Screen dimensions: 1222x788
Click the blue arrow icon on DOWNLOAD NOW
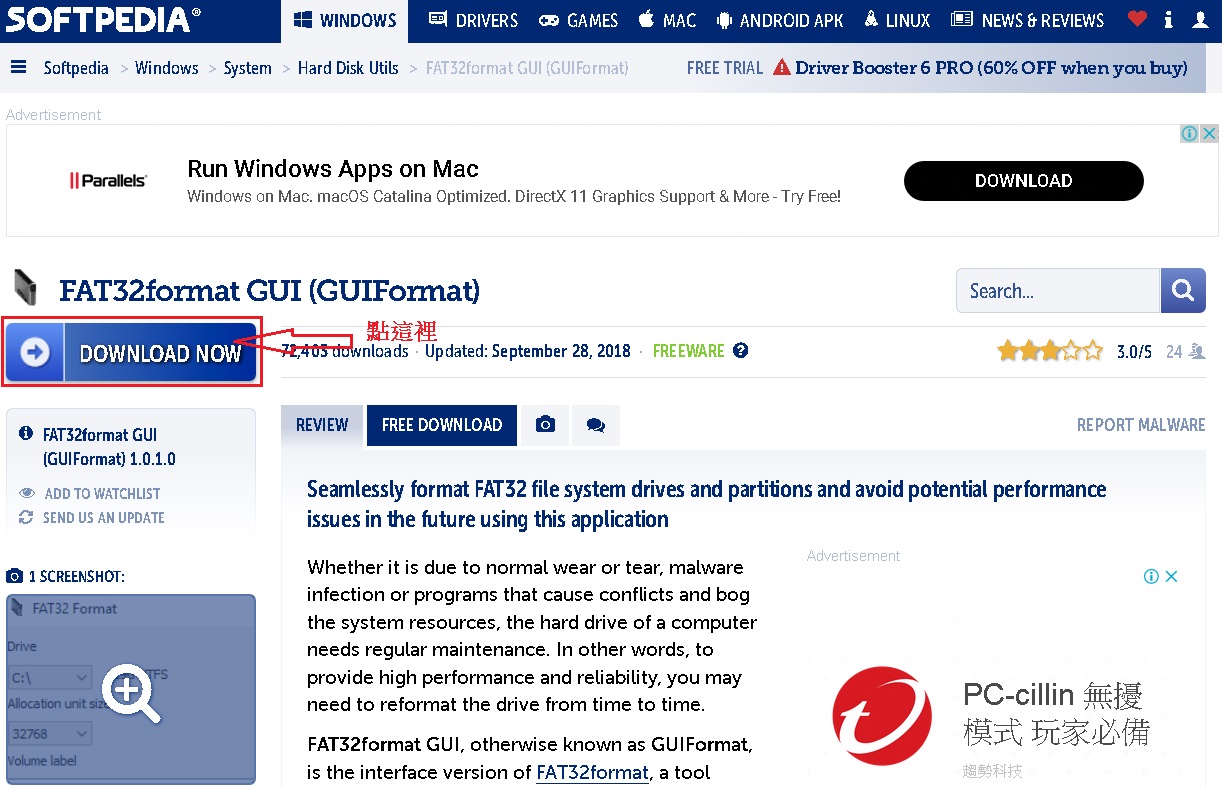(35, 352)
